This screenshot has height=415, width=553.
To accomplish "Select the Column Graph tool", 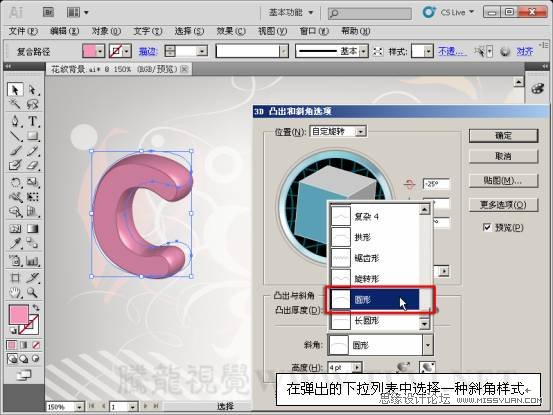I will [32, 261].
